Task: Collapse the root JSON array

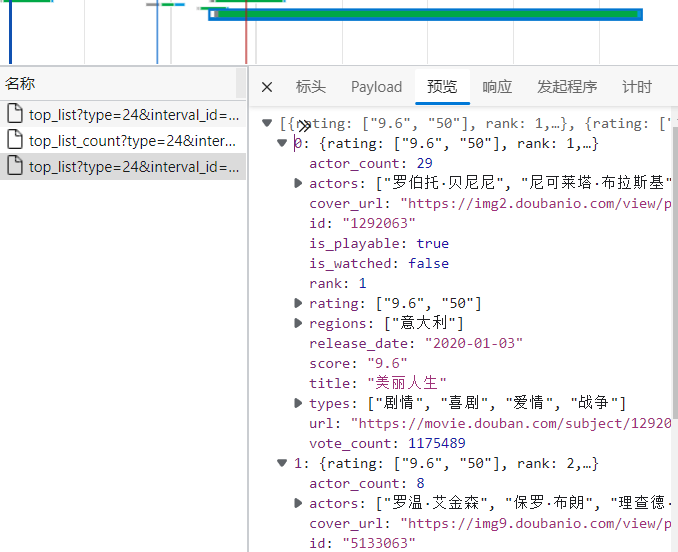Action: coord(267,123)
